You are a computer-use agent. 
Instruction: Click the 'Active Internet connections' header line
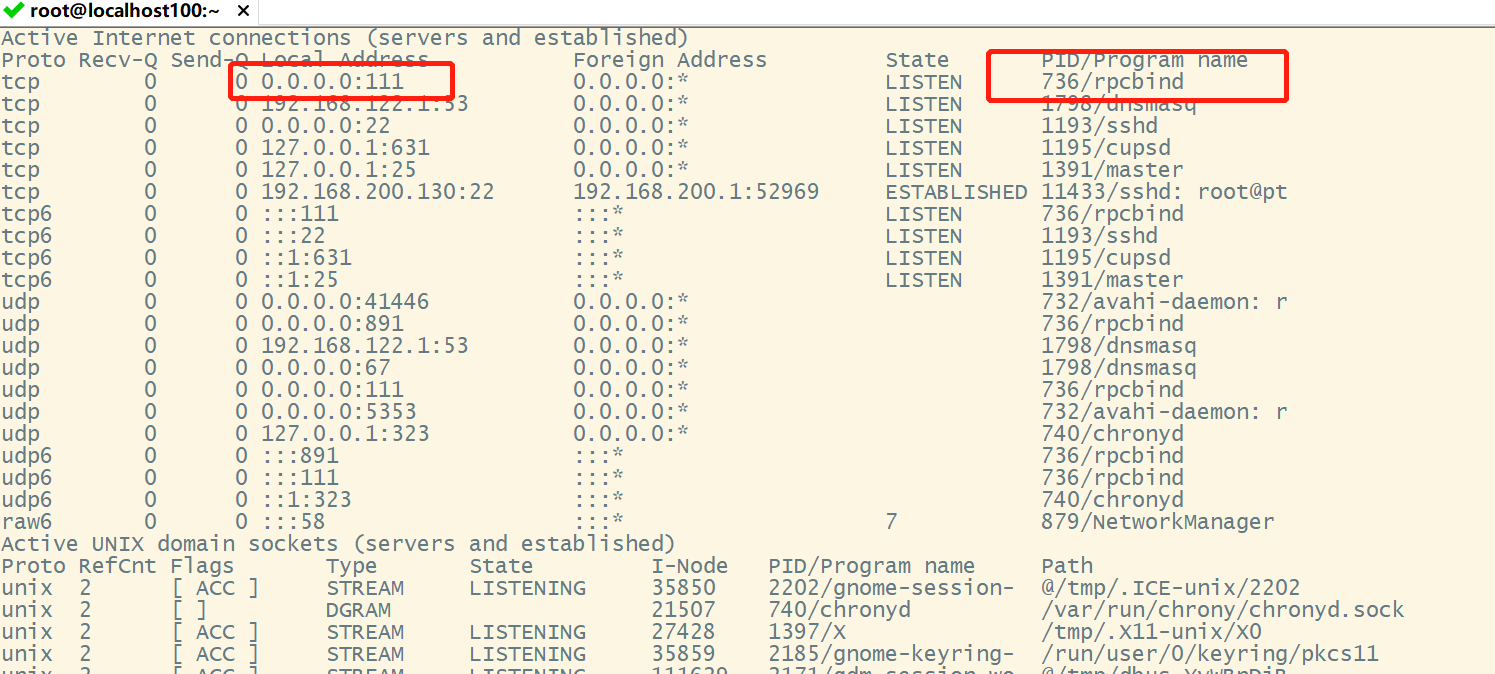pyautogui.click(x=345, y=38)
